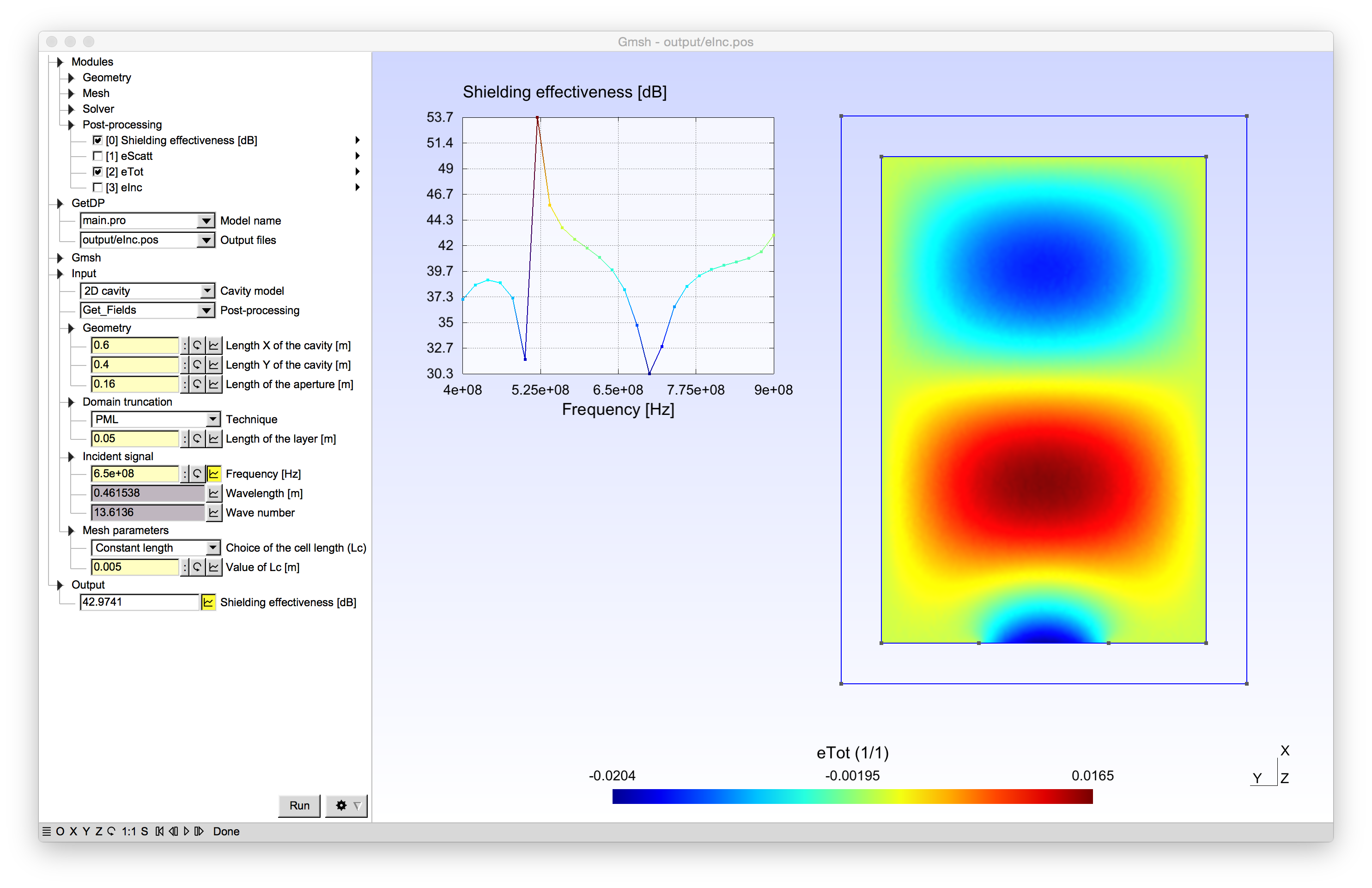Screen dimensions: 1372x888
Task: Collapse the Incident signal group
Action: [x=71, y=456]
